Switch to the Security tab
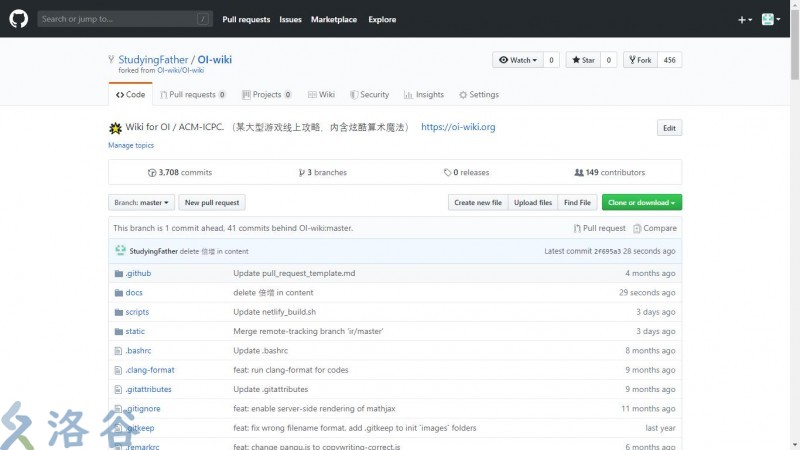 [369, 94]
